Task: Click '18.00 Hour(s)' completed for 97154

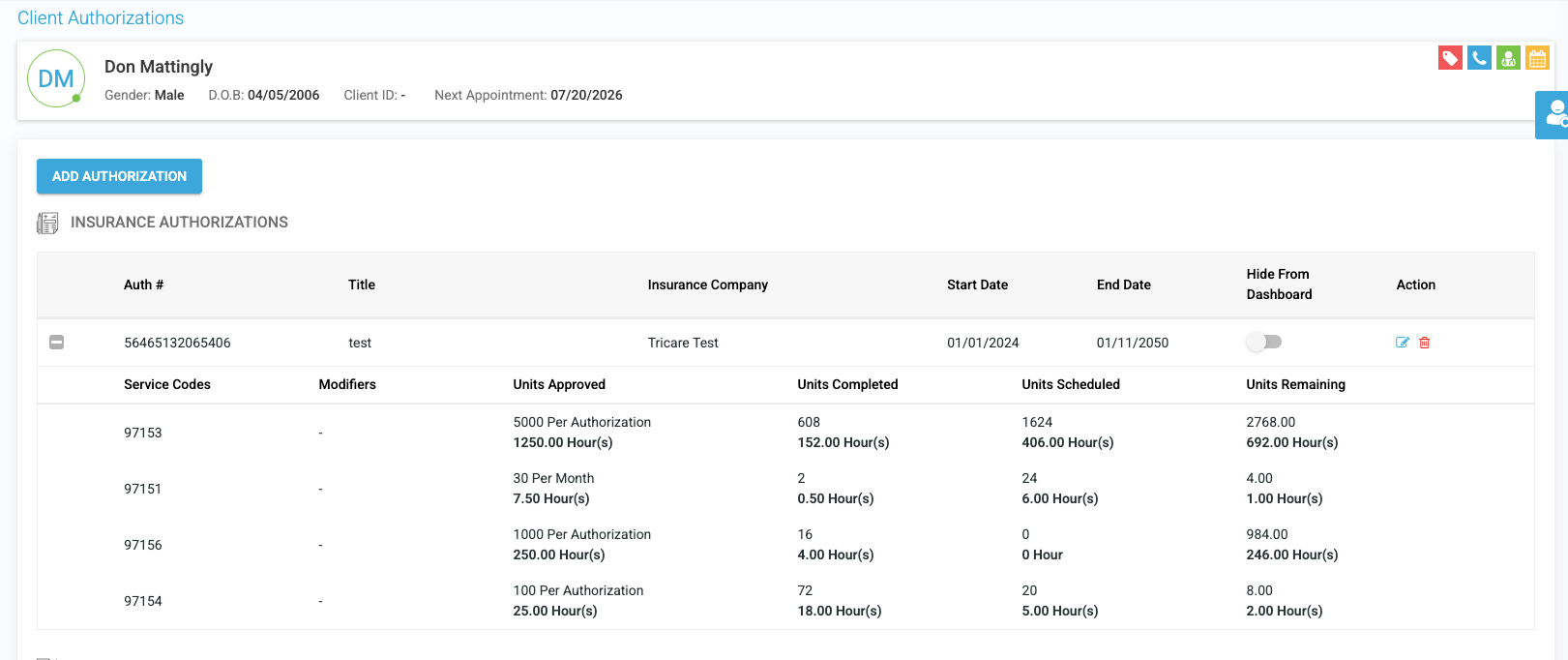Action: 840,611
